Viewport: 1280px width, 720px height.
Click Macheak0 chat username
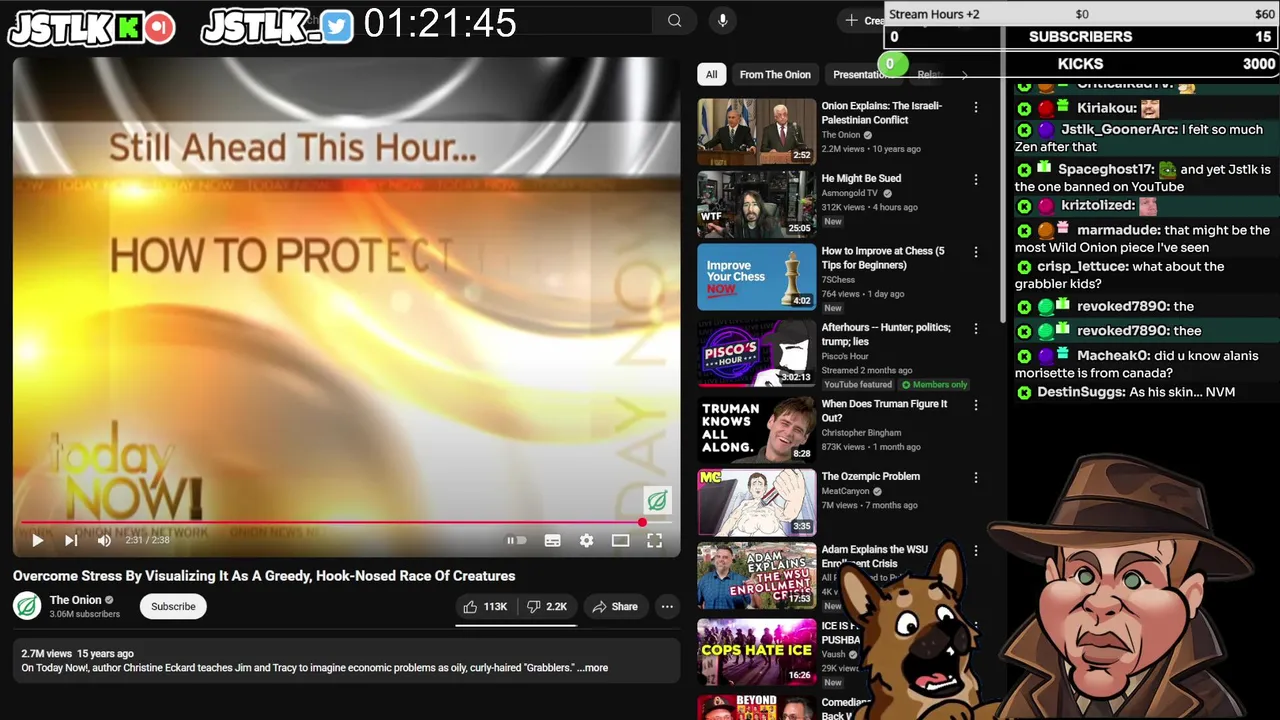[x=1112, y=356]
